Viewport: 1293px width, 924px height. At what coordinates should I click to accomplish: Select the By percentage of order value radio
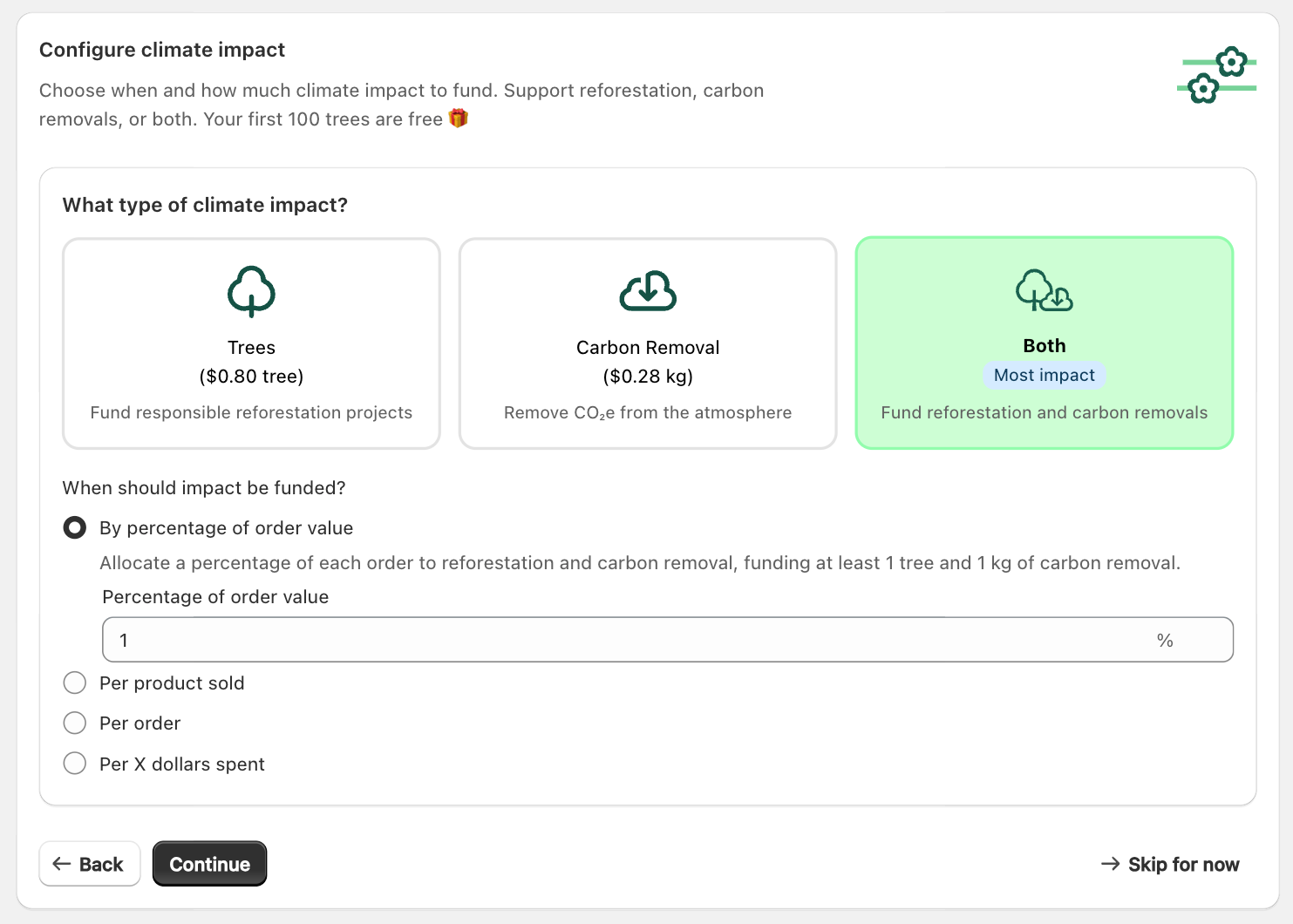click(x=75, y=528)
